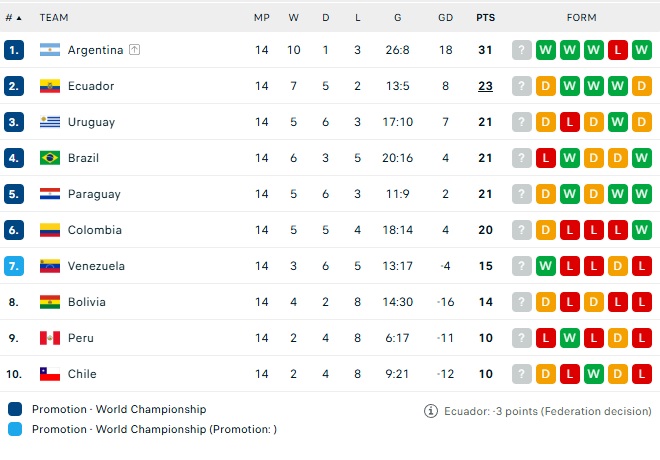Click the light blue Promotion playoff legend swatch
This screenshot has height=460, width=660.
[x=15, y=429]
